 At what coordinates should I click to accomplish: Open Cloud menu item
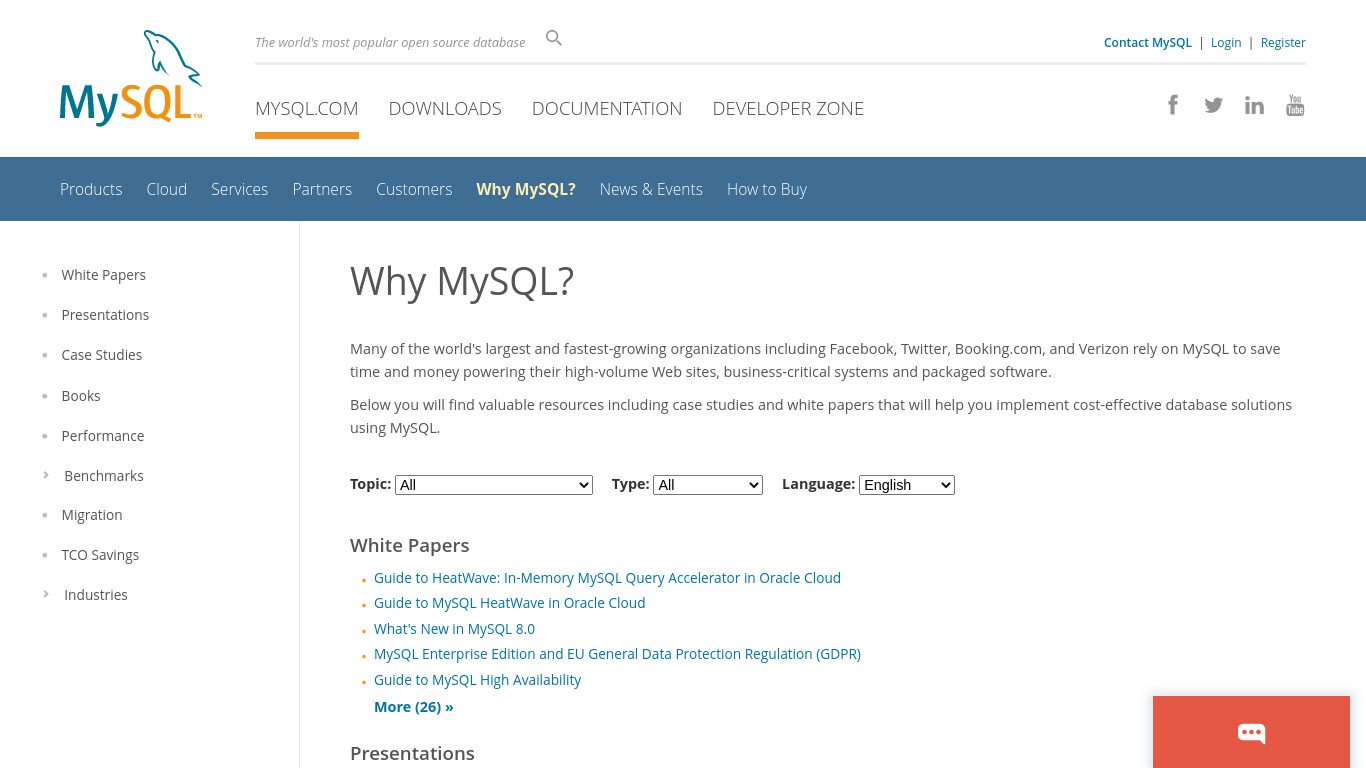click(x=167, y=189)
